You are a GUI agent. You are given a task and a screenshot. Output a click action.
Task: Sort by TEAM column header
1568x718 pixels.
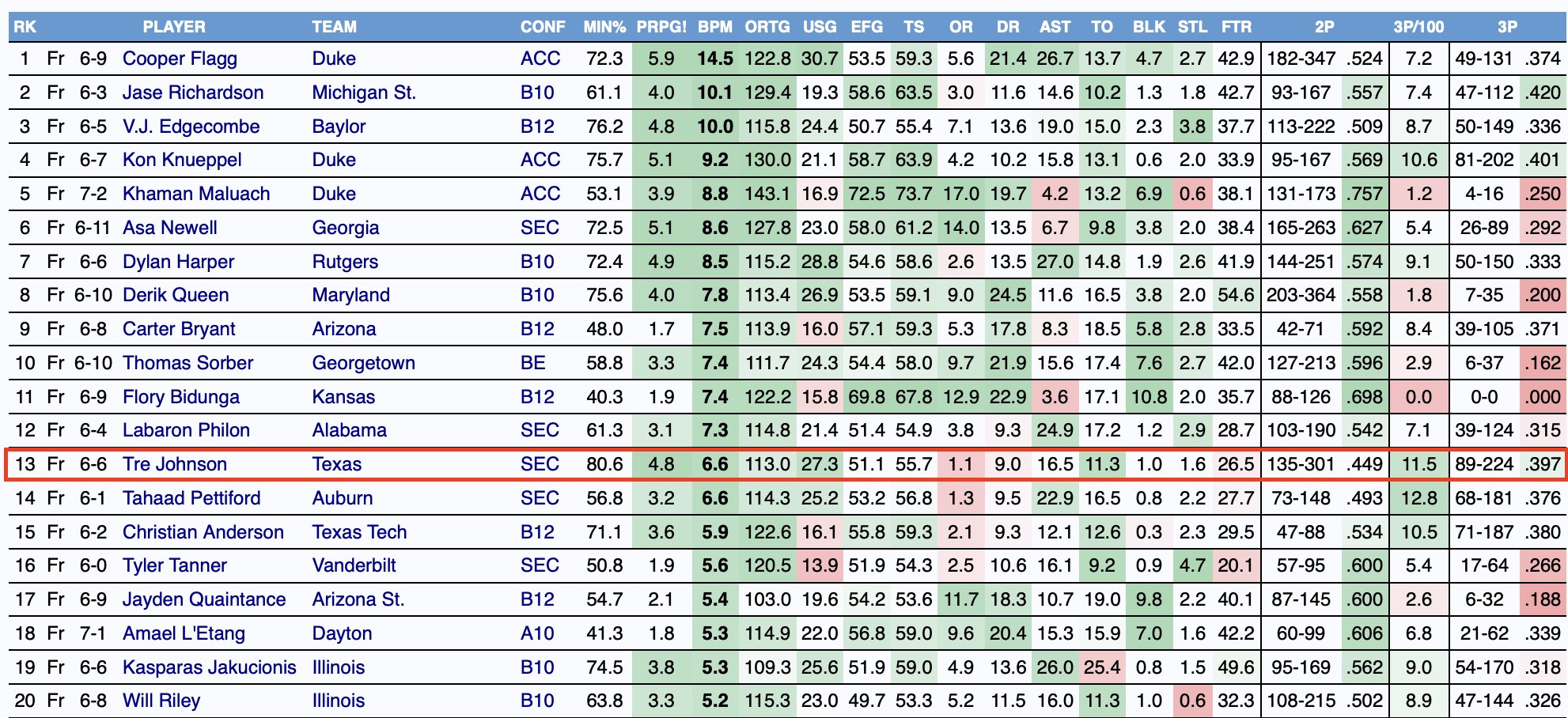(x=334, y=27)
